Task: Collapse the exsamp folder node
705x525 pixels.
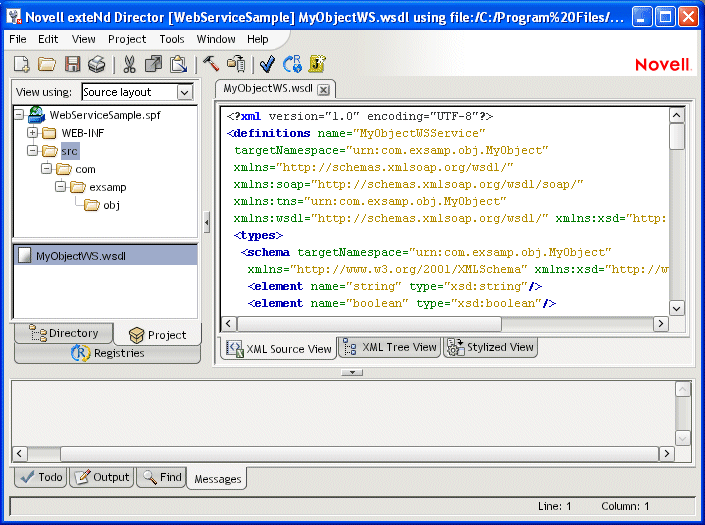Action: click(60, 187)
